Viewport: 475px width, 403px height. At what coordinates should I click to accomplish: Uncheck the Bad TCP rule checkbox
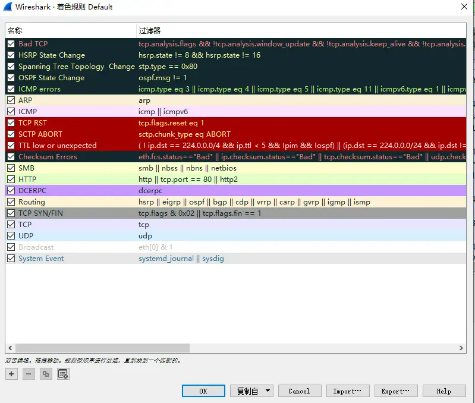(x=11, y=44)
